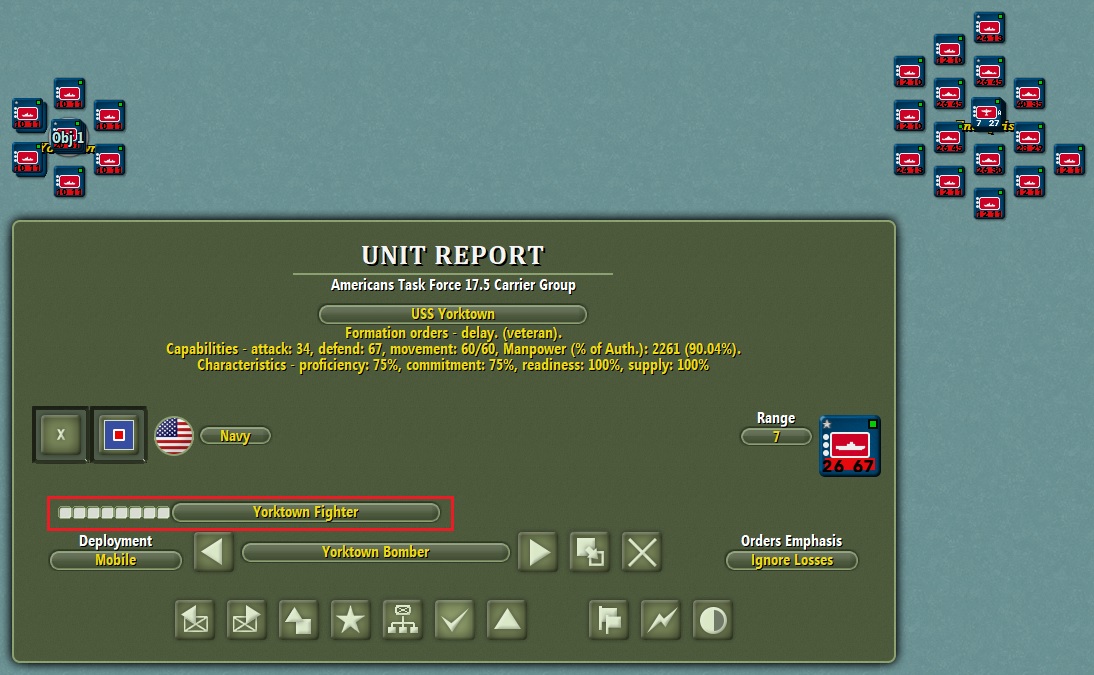Click the star icon button
Viewport: 1094px width, 675px height.
pos(350,620)
